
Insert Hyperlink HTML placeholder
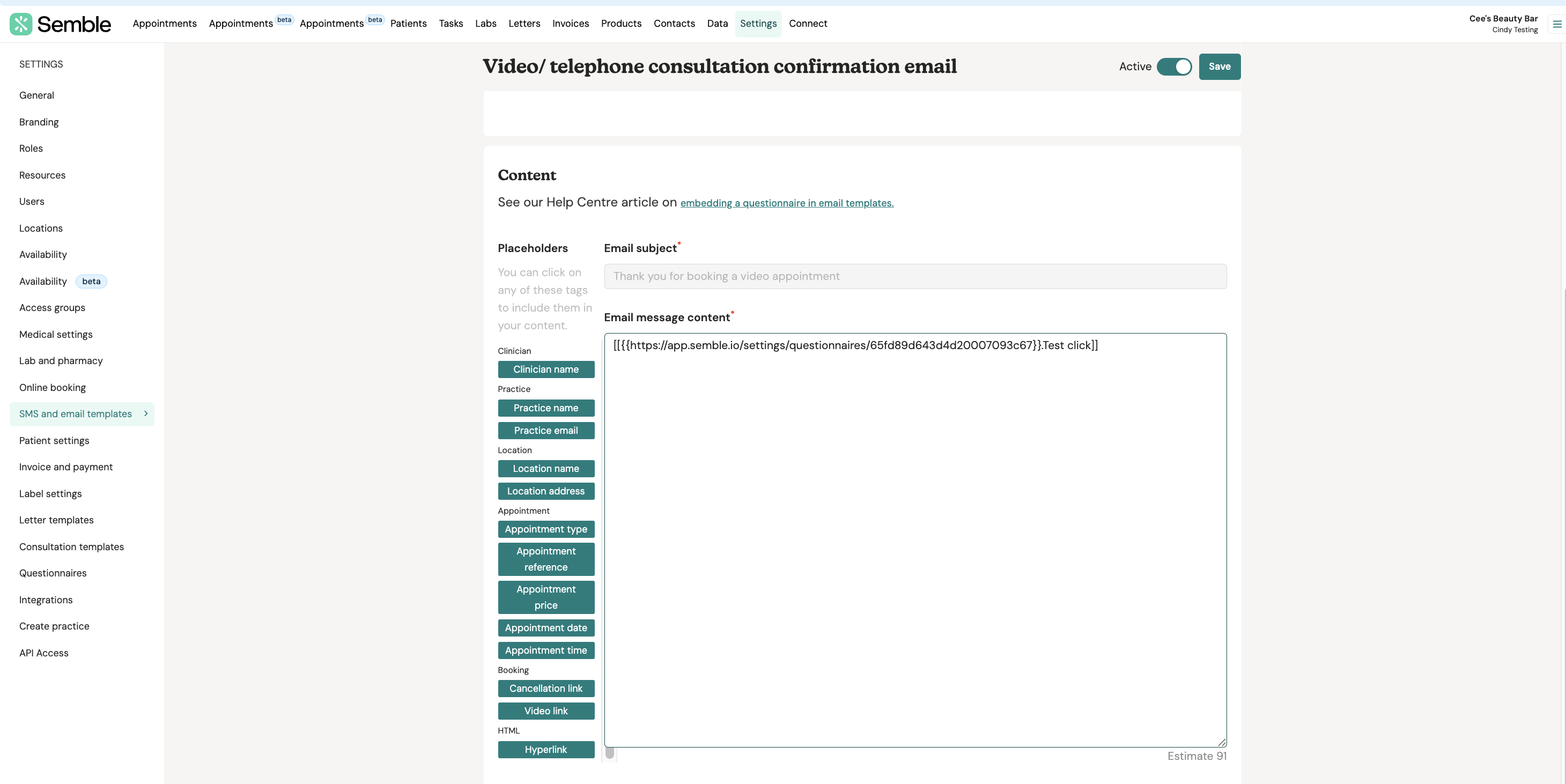(546, 749)
